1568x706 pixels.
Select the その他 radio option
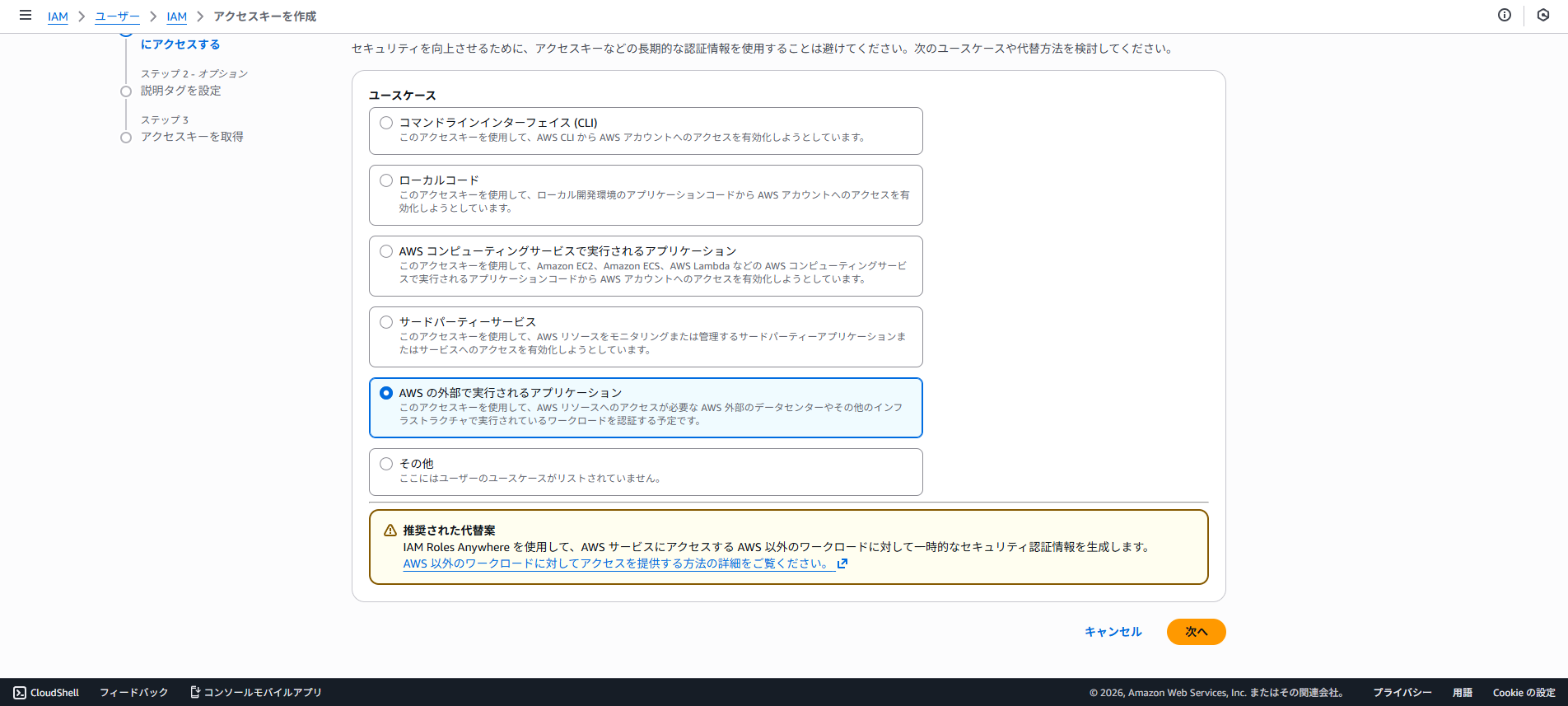point(386,464)
